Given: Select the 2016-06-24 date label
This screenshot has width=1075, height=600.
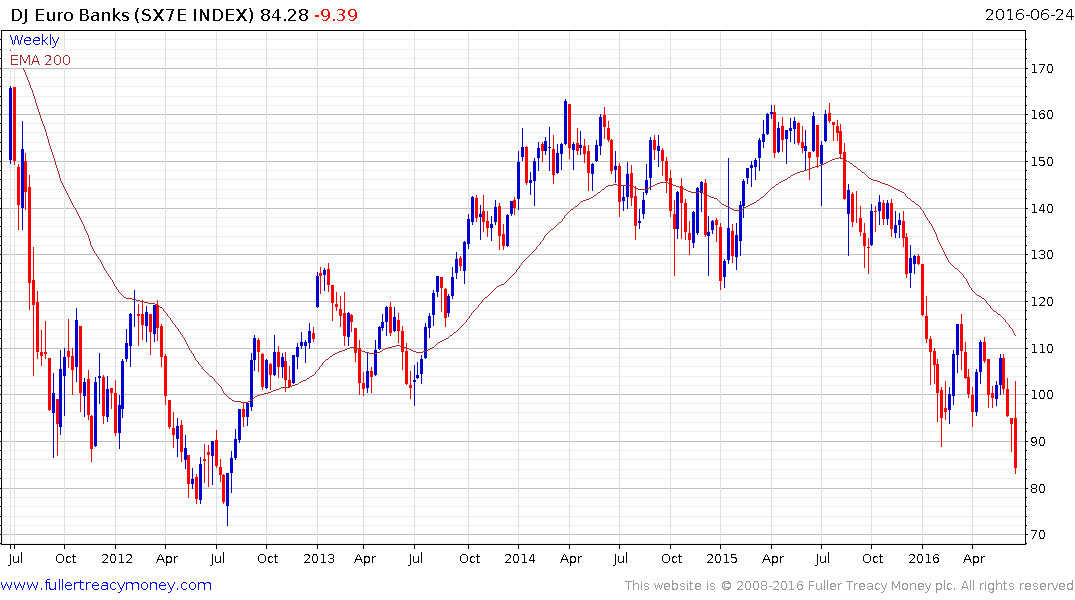Looking at the screenshot, I should coord(1029,14).
